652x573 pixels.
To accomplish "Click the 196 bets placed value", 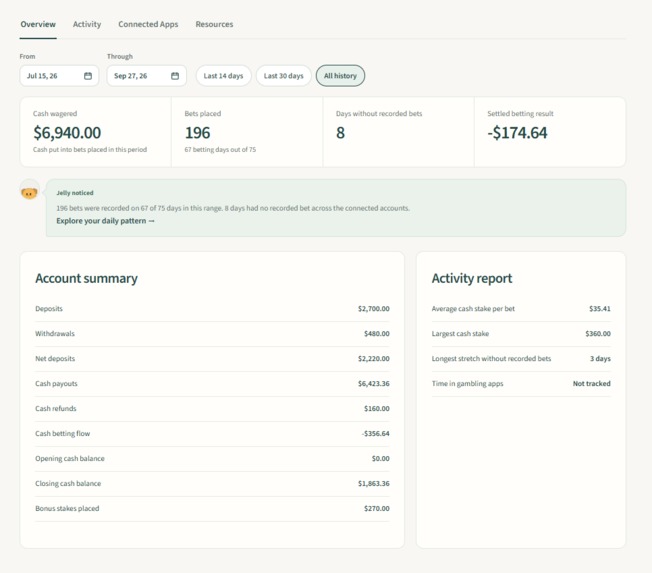I will (198, 133).
